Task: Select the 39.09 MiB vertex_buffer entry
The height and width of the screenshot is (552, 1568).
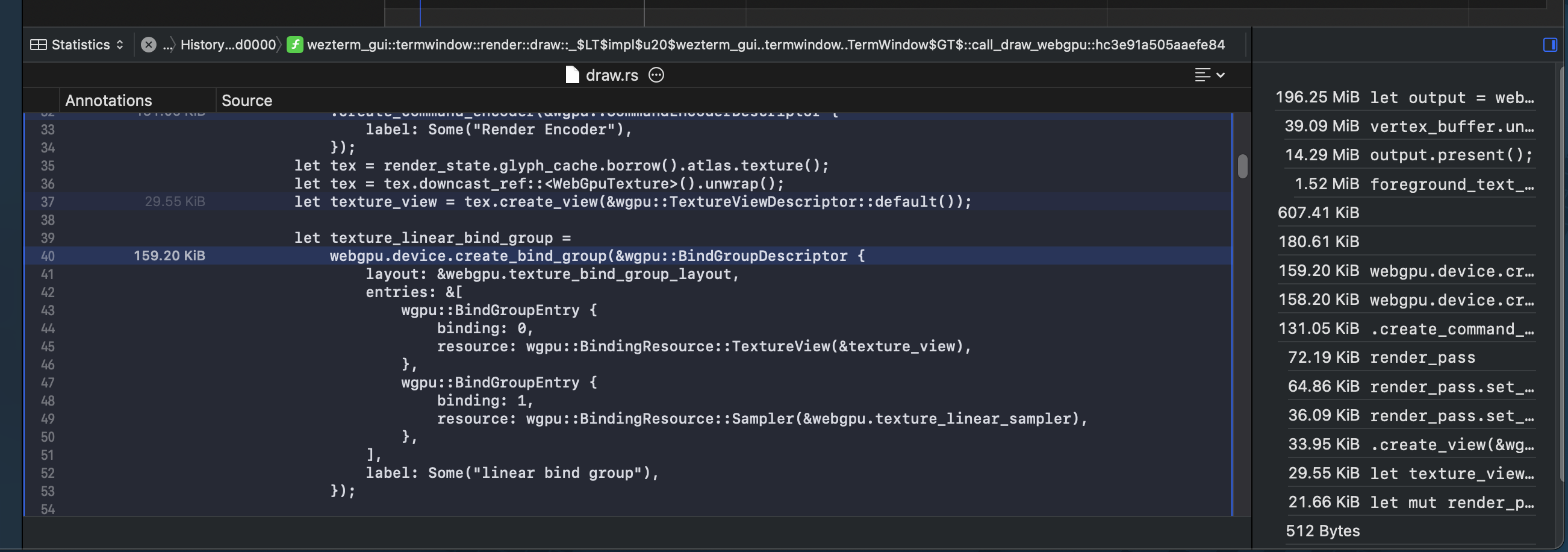Action: click(x=1408, y=126)
